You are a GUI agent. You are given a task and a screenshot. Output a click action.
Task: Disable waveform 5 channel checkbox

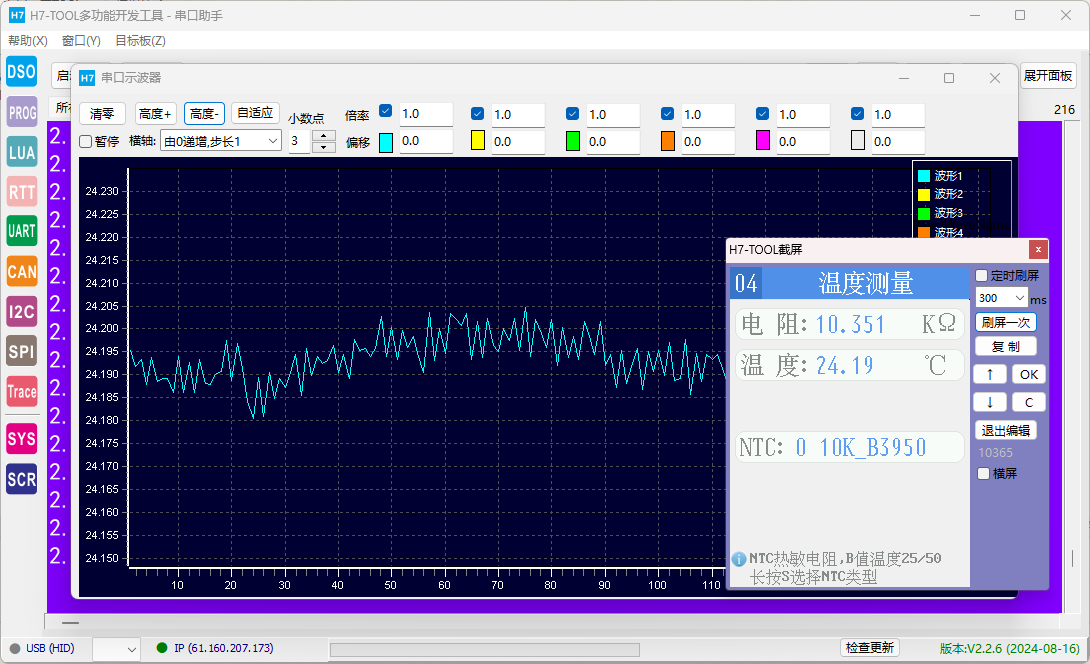click(x=763, y=114)
